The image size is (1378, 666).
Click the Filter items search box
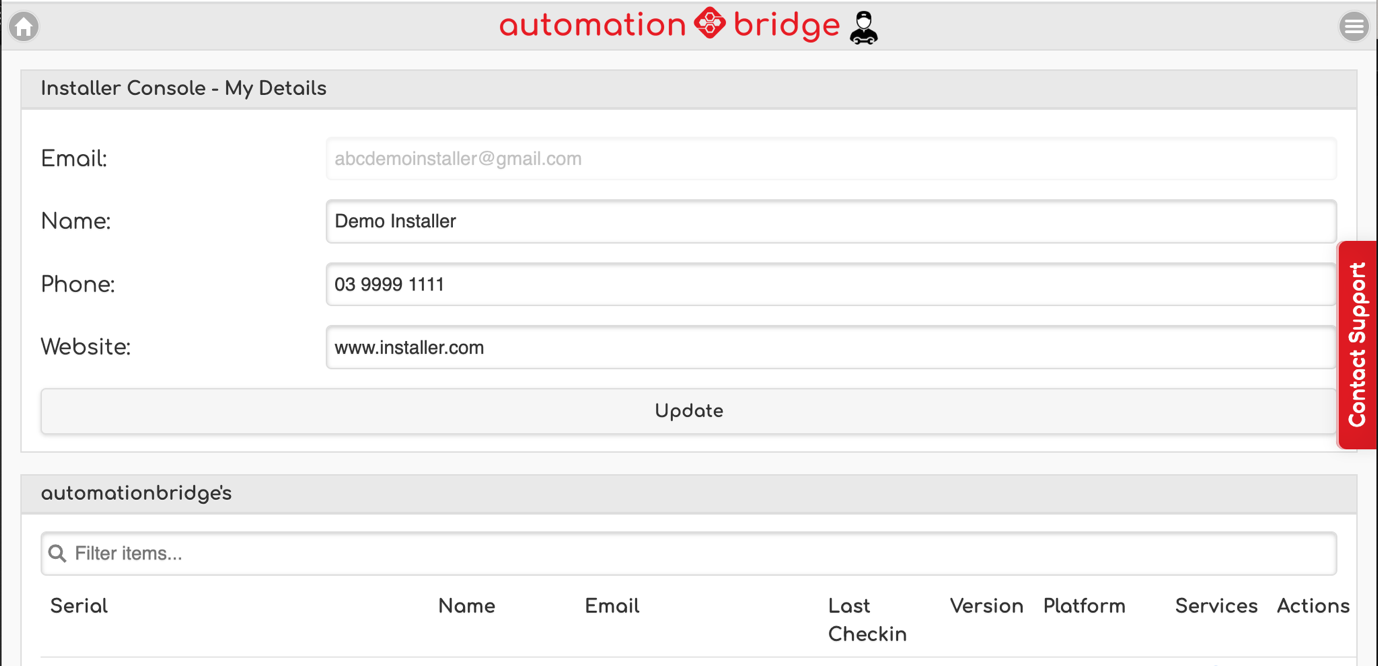click(700, 554)
